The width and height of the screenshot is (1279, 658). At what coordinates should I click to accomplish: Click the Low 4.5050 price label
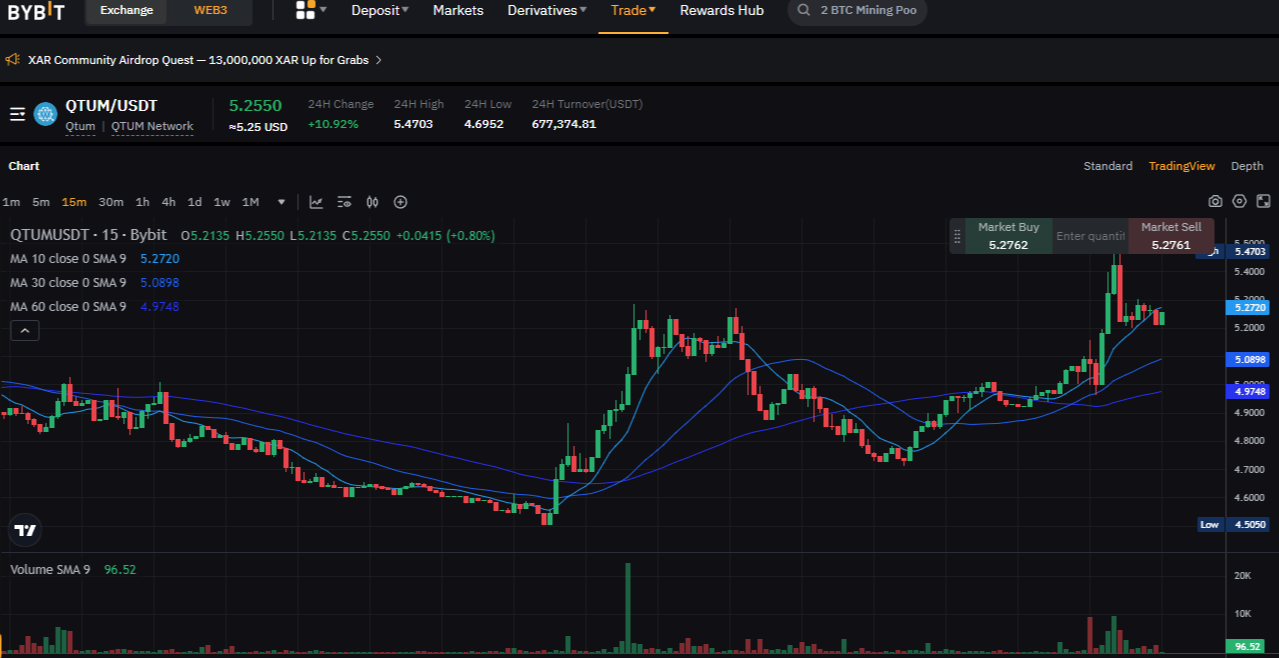pos(1235,524)
